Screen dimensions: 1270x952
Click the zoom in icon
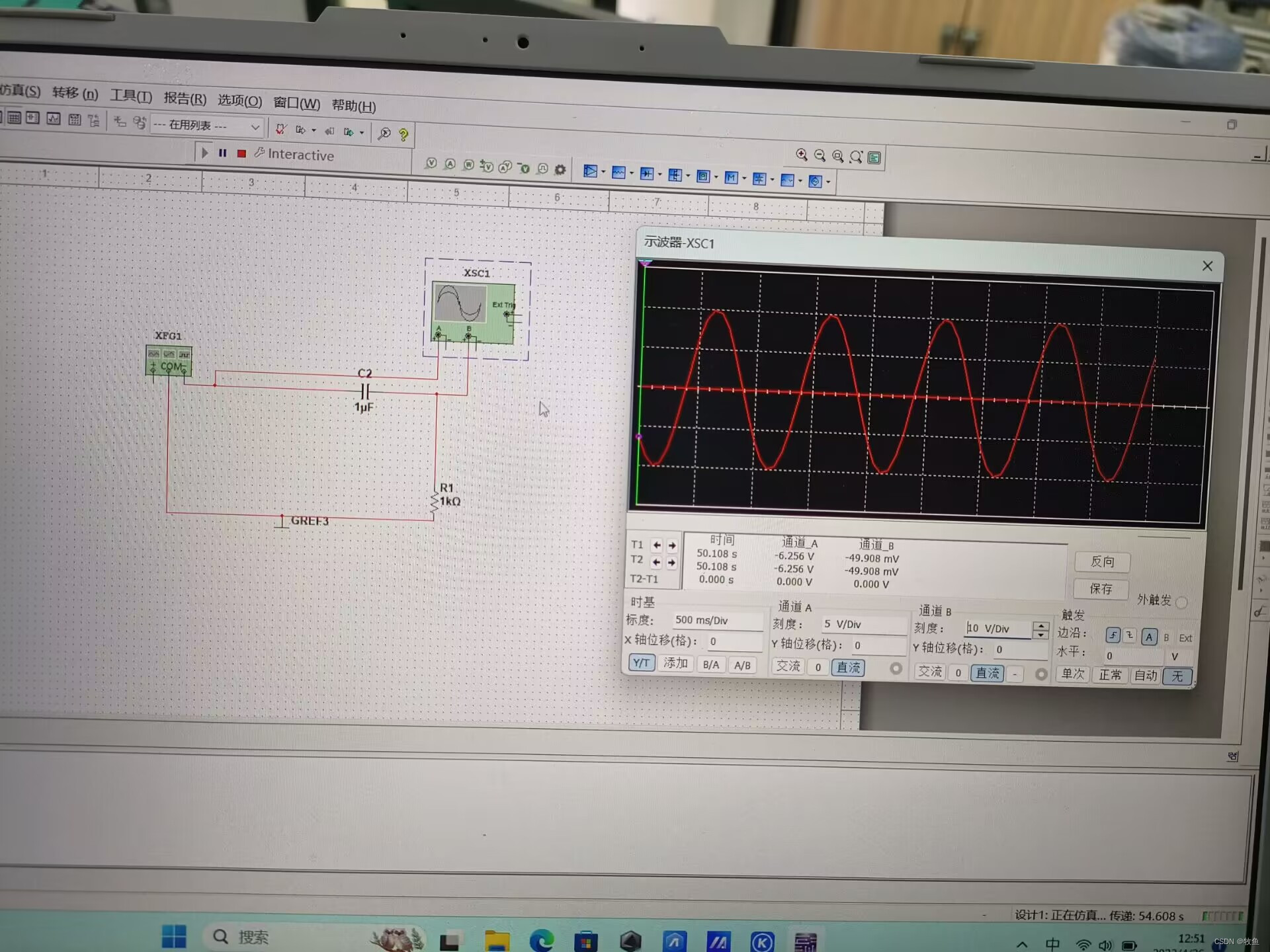pyautogui.click(x=802, y=155)
